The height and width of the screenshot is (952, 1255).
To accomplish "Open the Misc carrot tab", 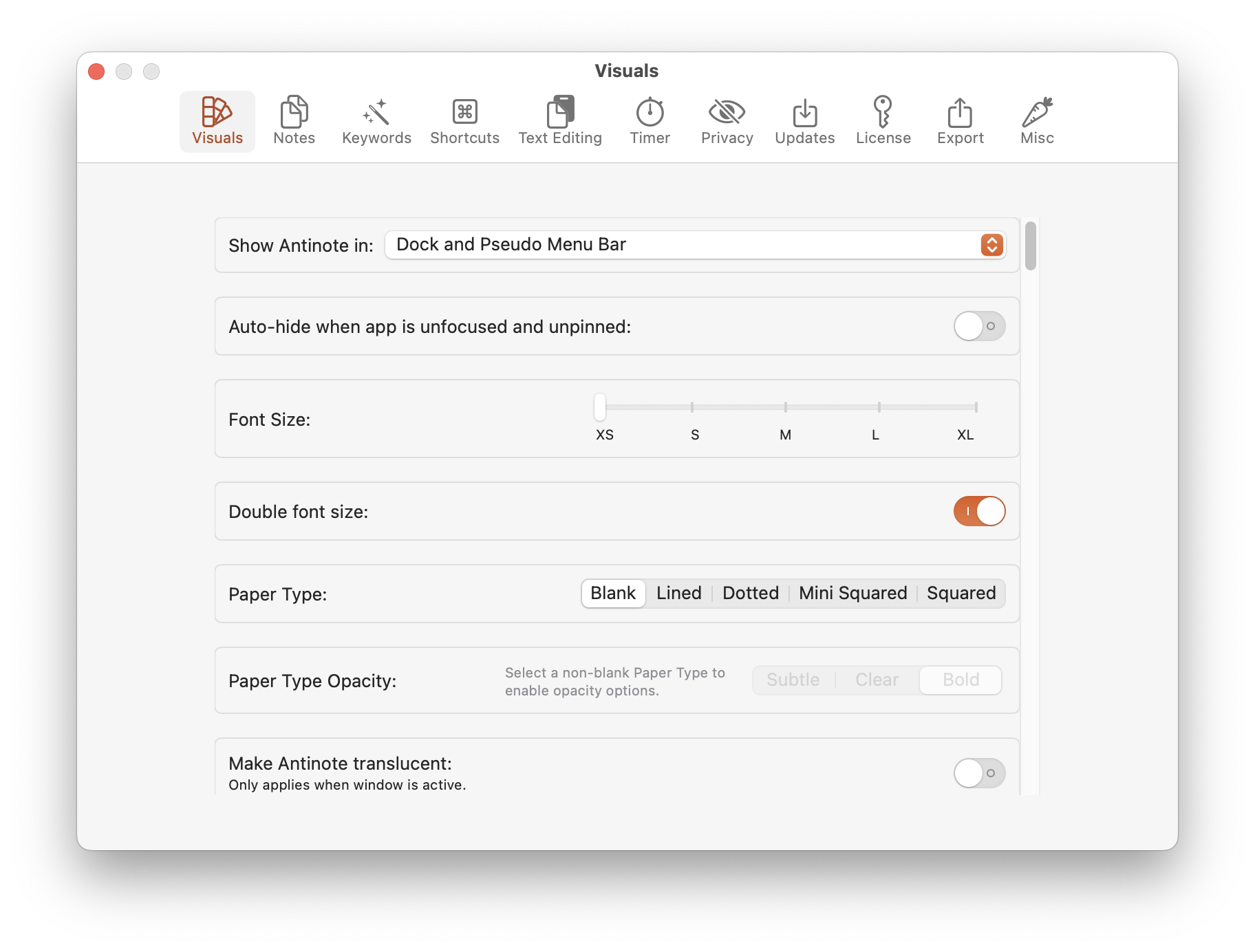I will coord(1037,122).
